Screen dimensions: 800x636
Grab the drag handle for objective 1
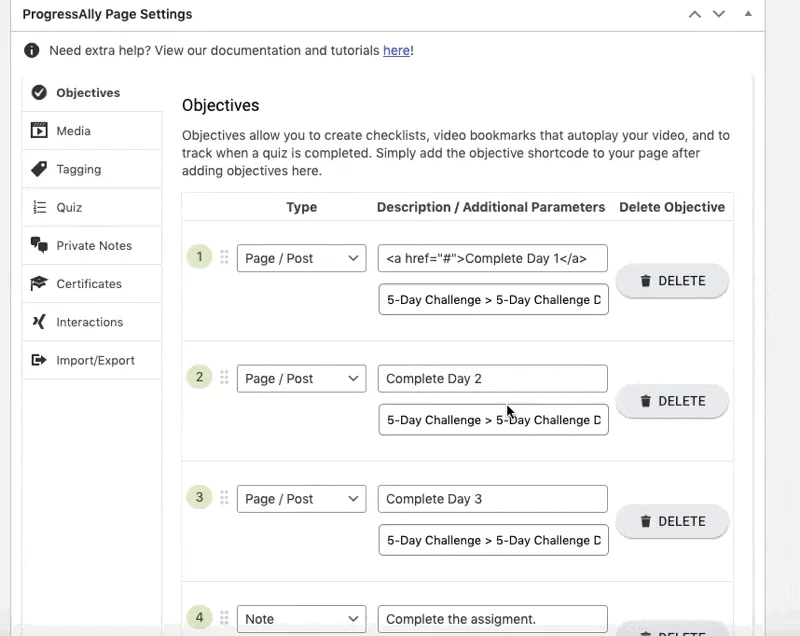[x=224, y=258]
